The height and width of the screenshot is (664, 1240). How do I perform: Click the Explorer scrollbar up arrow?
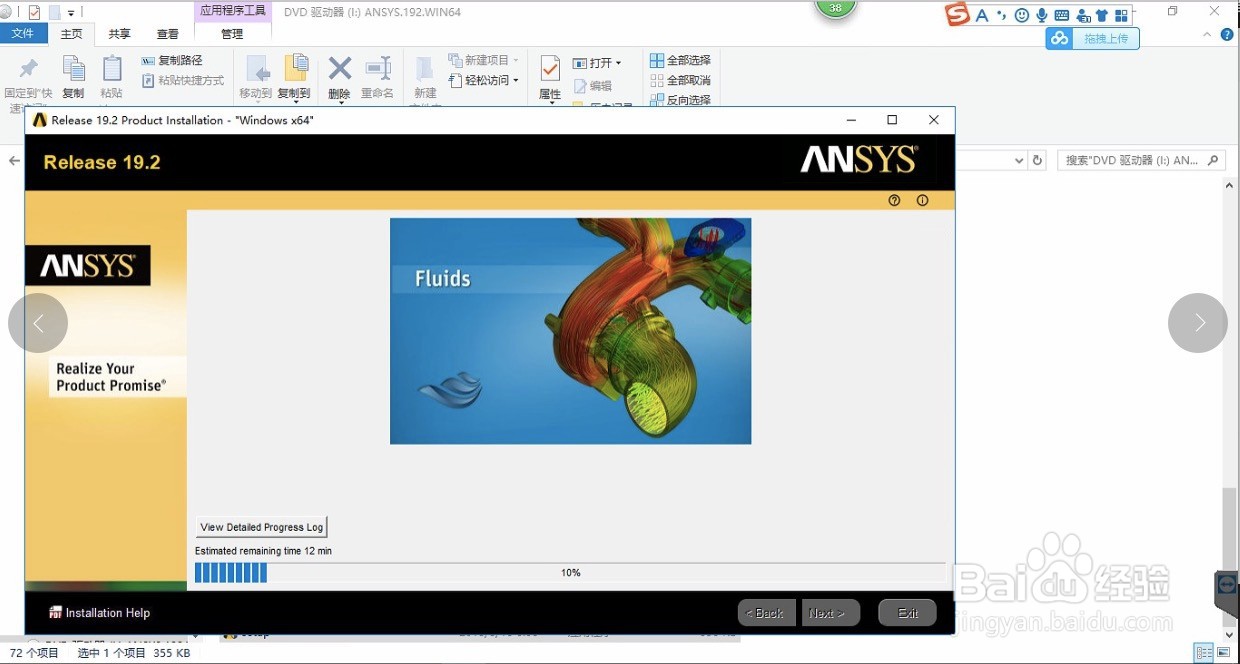[x=1229, y=186]
